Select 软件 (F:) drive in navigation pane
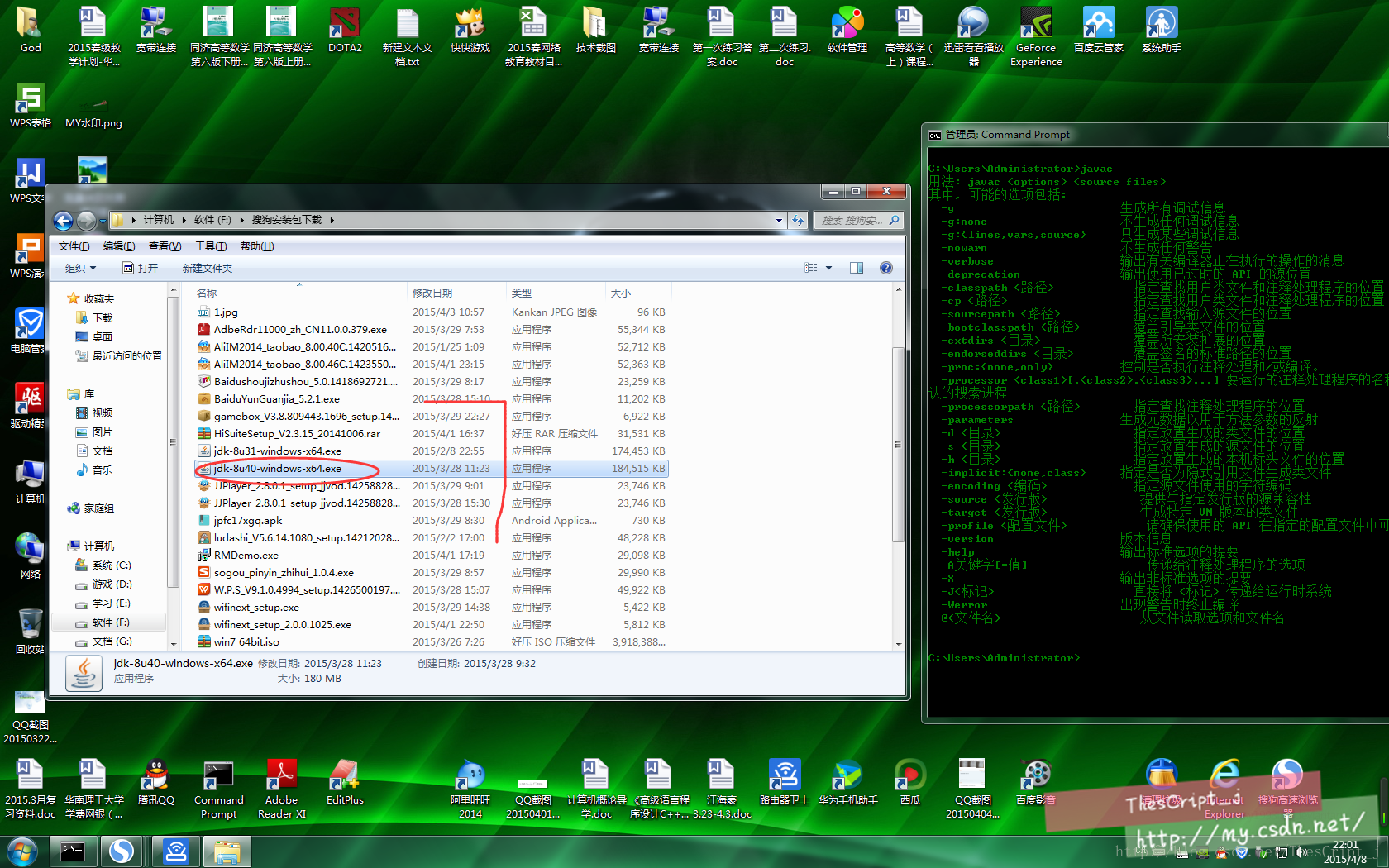The width and height of the screenshot is (1389, 868). click(x=112, y=622)
